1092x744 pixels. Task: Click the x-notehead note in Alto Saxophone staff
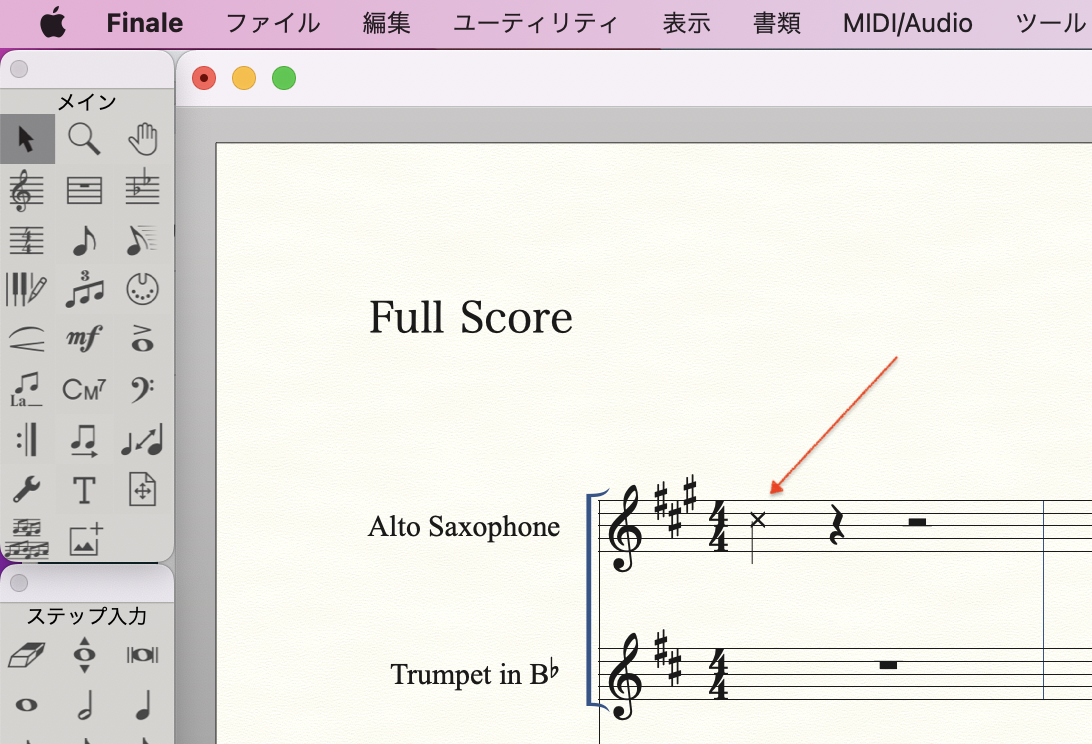[757, 520]
